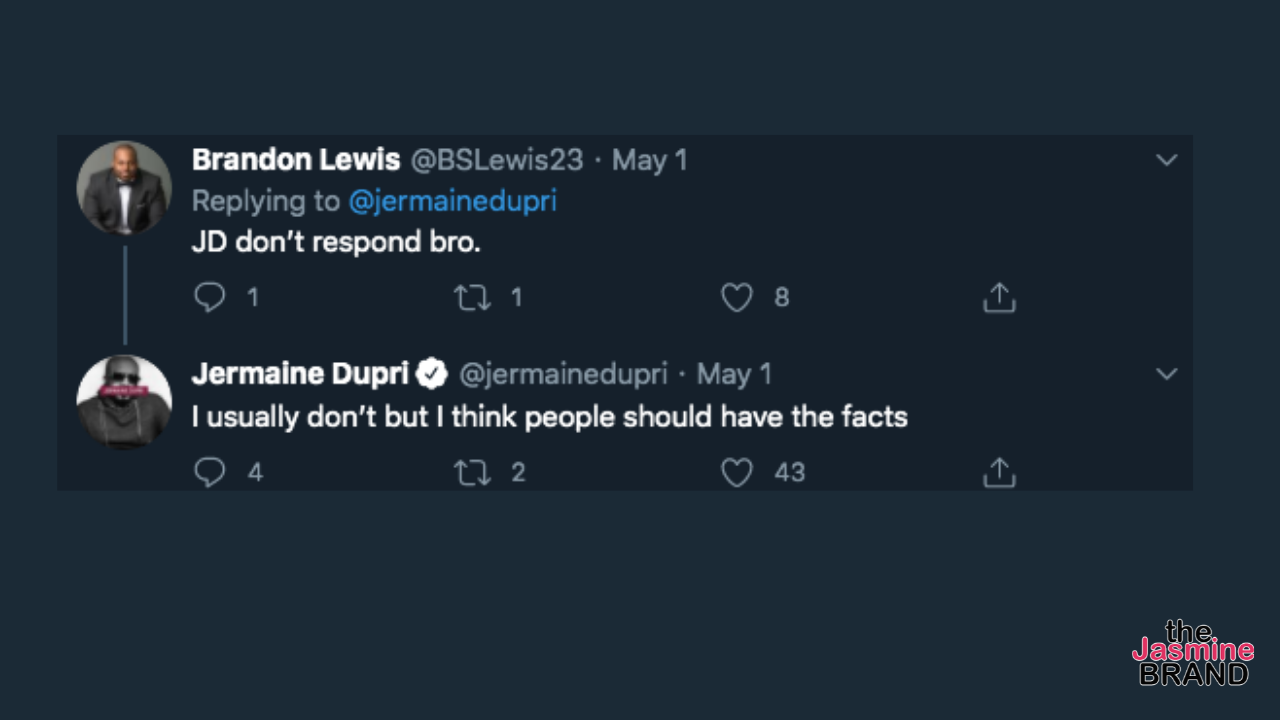This screenshot has height=720, width=1280.
Task: Reply to Jermaine Dupri's tweet
Action: tap(210, 472)
